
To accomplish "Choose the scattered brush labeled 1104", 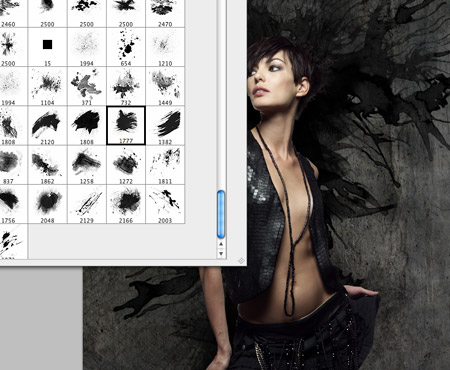I will (48, 86).
